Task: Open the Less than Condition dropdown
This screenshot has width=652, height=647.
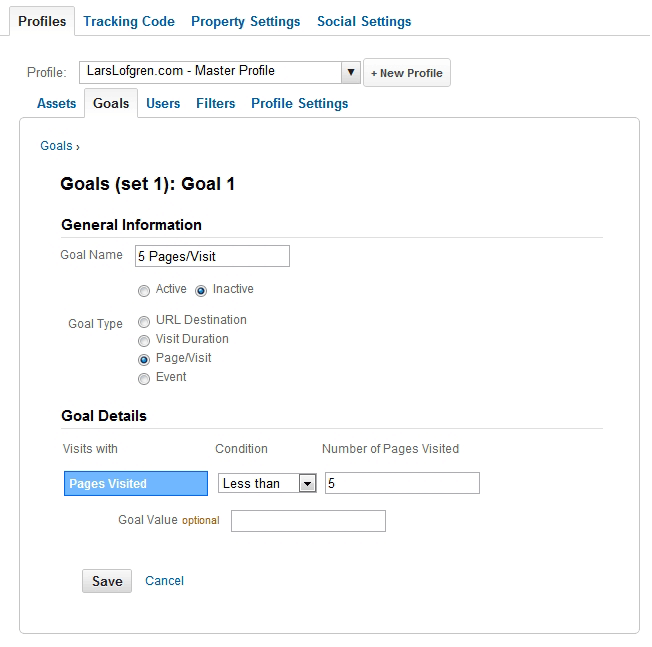Action: pos(267,483)
